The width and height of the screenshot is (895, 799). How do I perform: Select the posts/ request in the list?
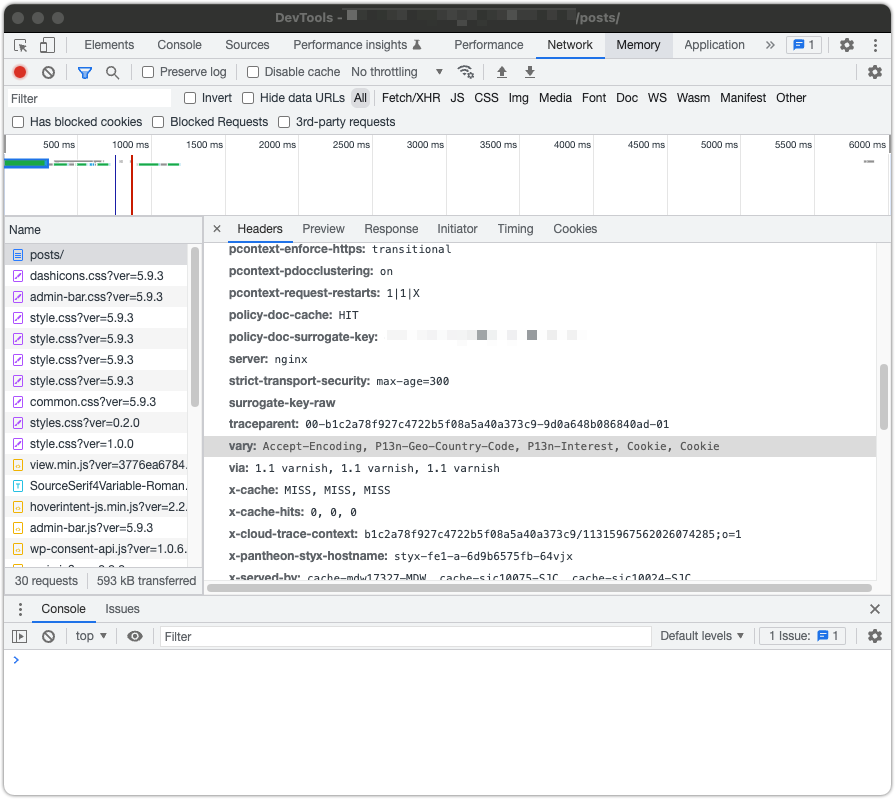click(49, 254)
